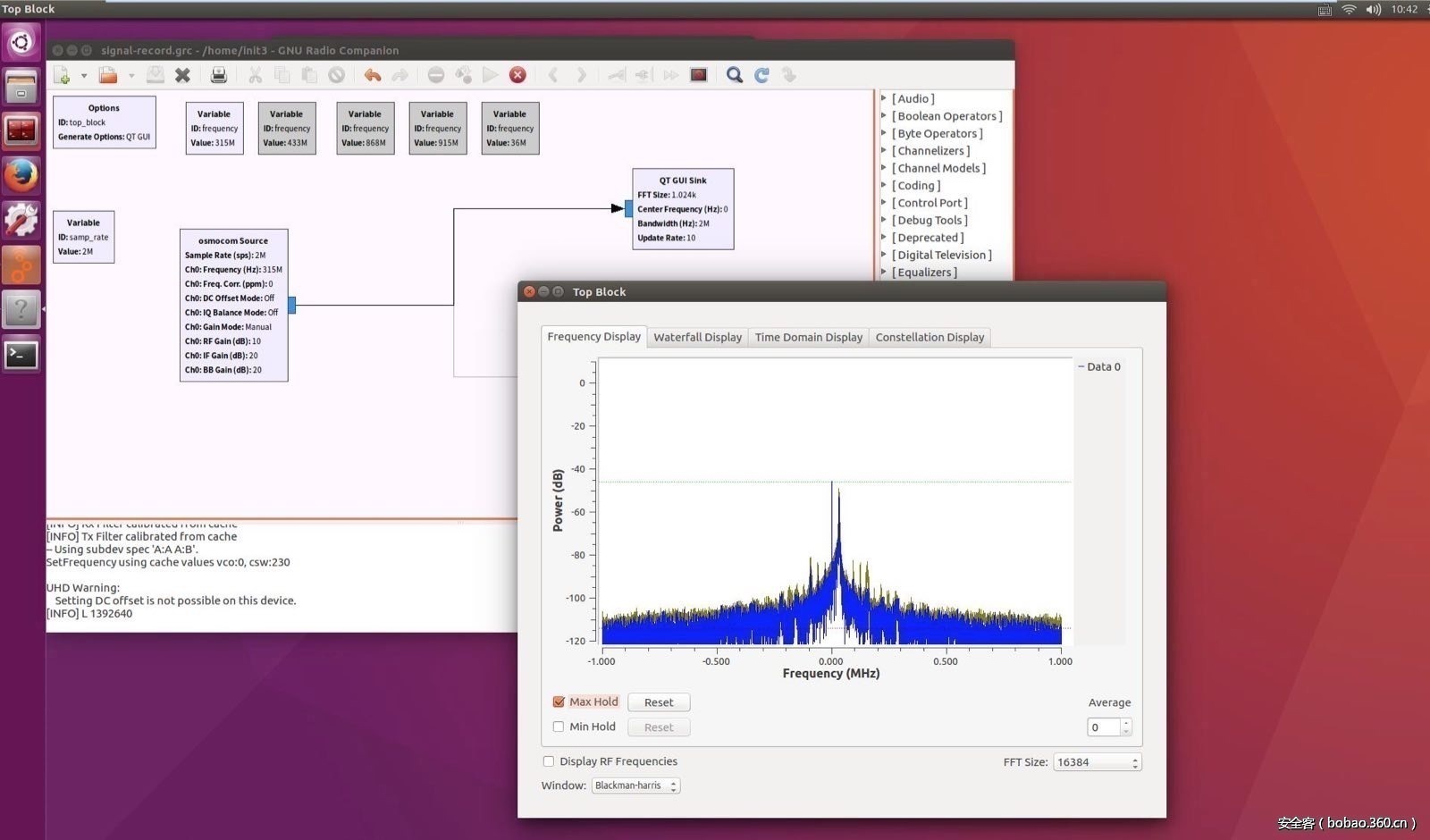The height and width of the screenshot is (840, 1430).
Task: Open Firefox from the launcher
Action: tap(21, 175)
